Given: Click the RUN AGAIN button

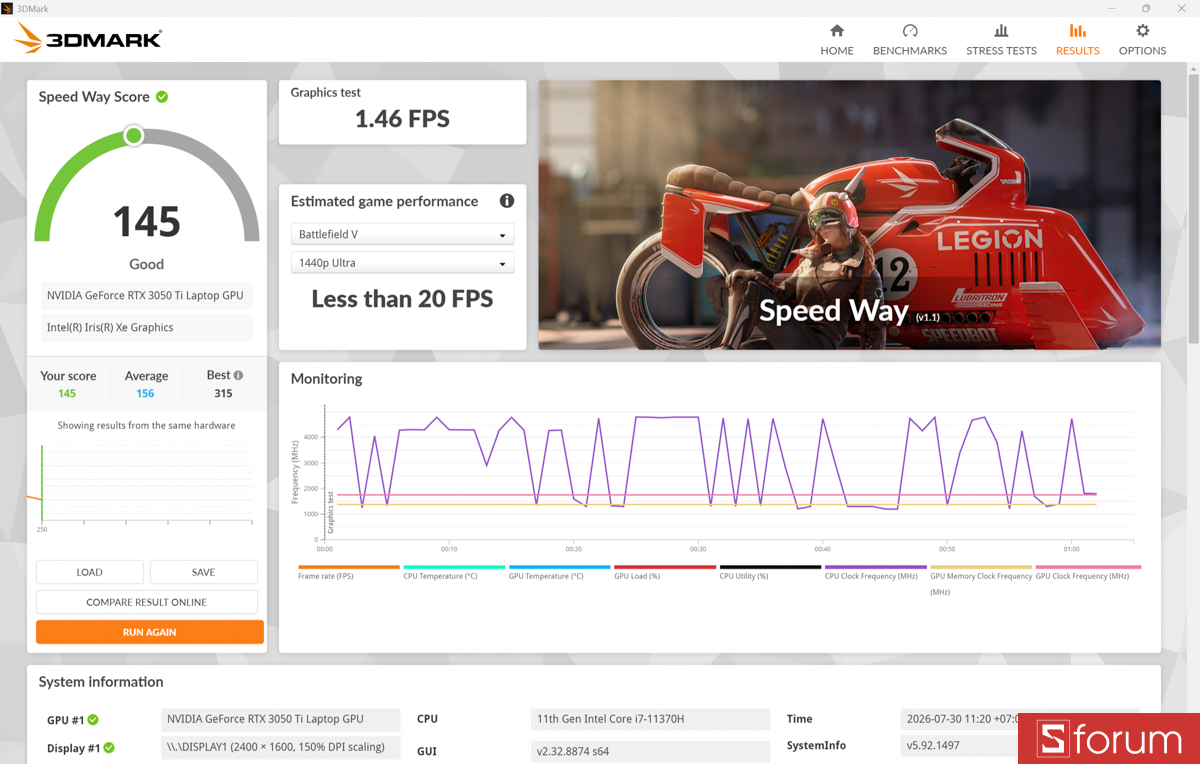Looking at the screenshot, I should pyautogui.click(x=150, y=632).
